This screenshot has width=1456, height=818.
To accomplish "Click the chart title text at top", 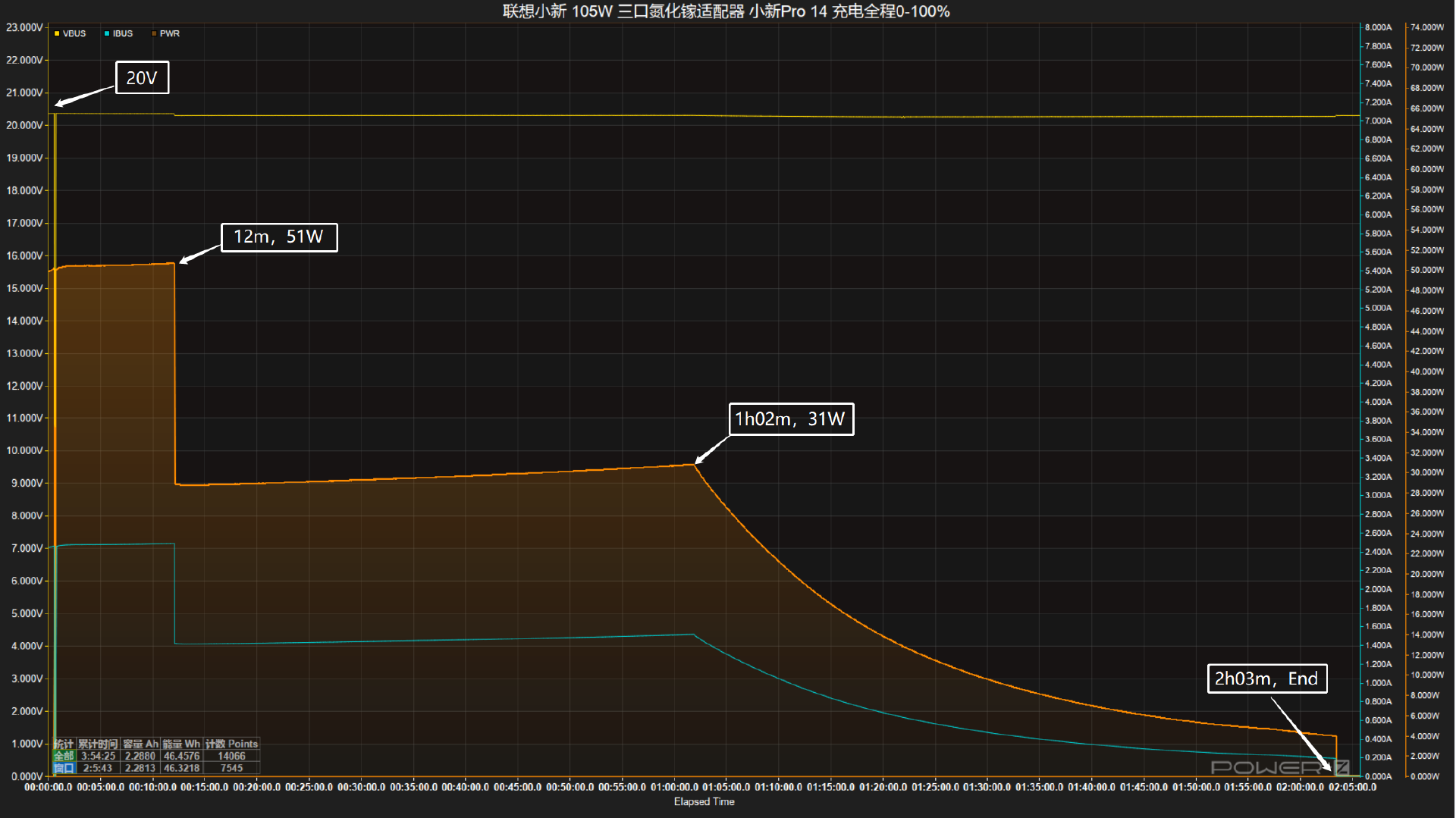I will pyautogui.click(x=726, y=11).
